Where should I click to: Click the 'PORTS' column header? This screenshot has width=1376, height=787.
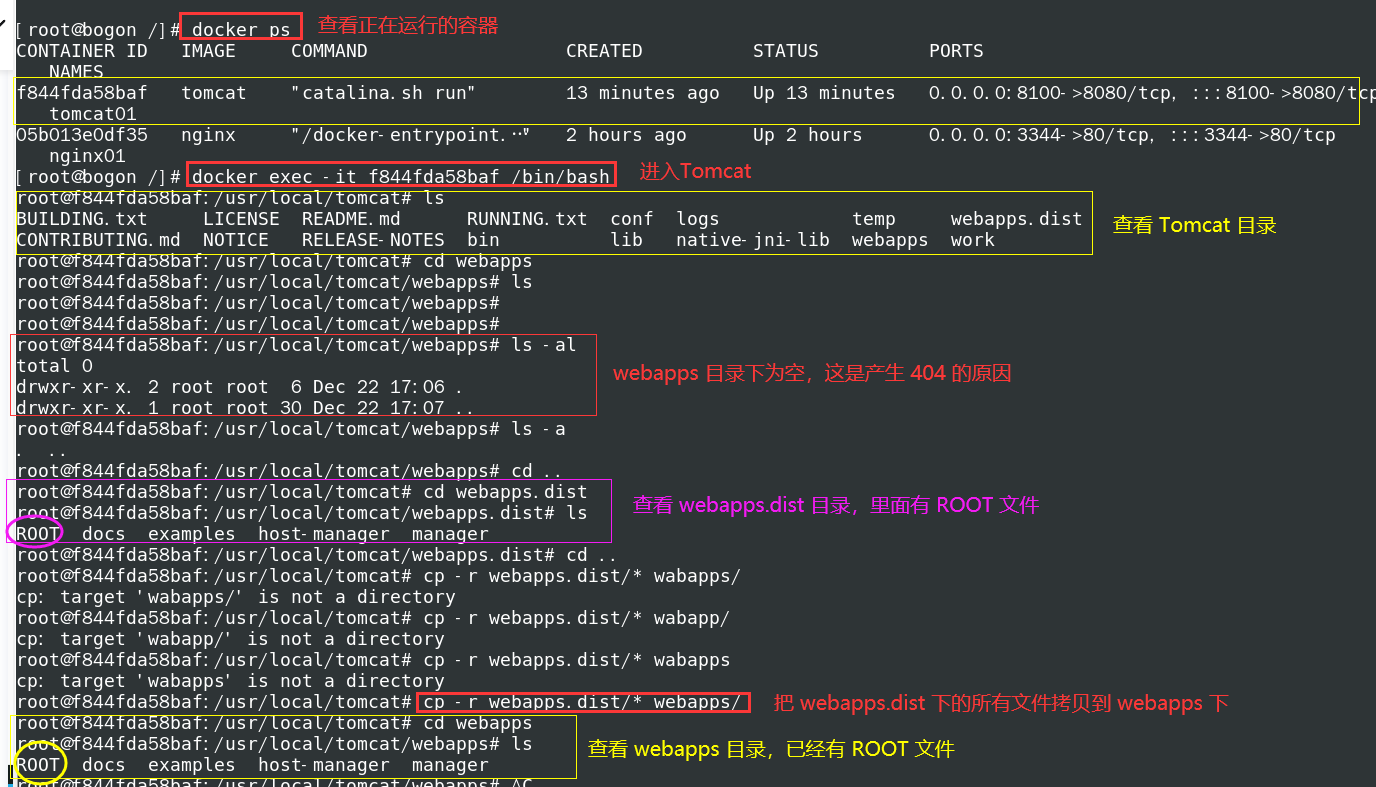click(x=956, y=51)
